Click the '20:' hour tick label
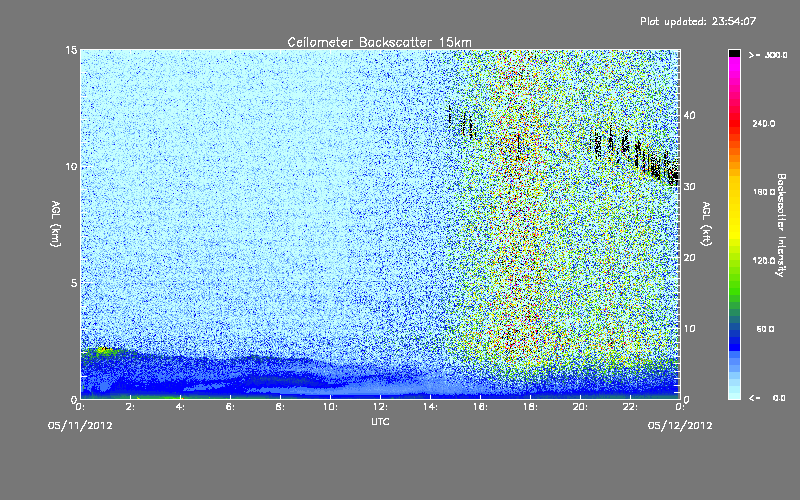 (580, 407)
